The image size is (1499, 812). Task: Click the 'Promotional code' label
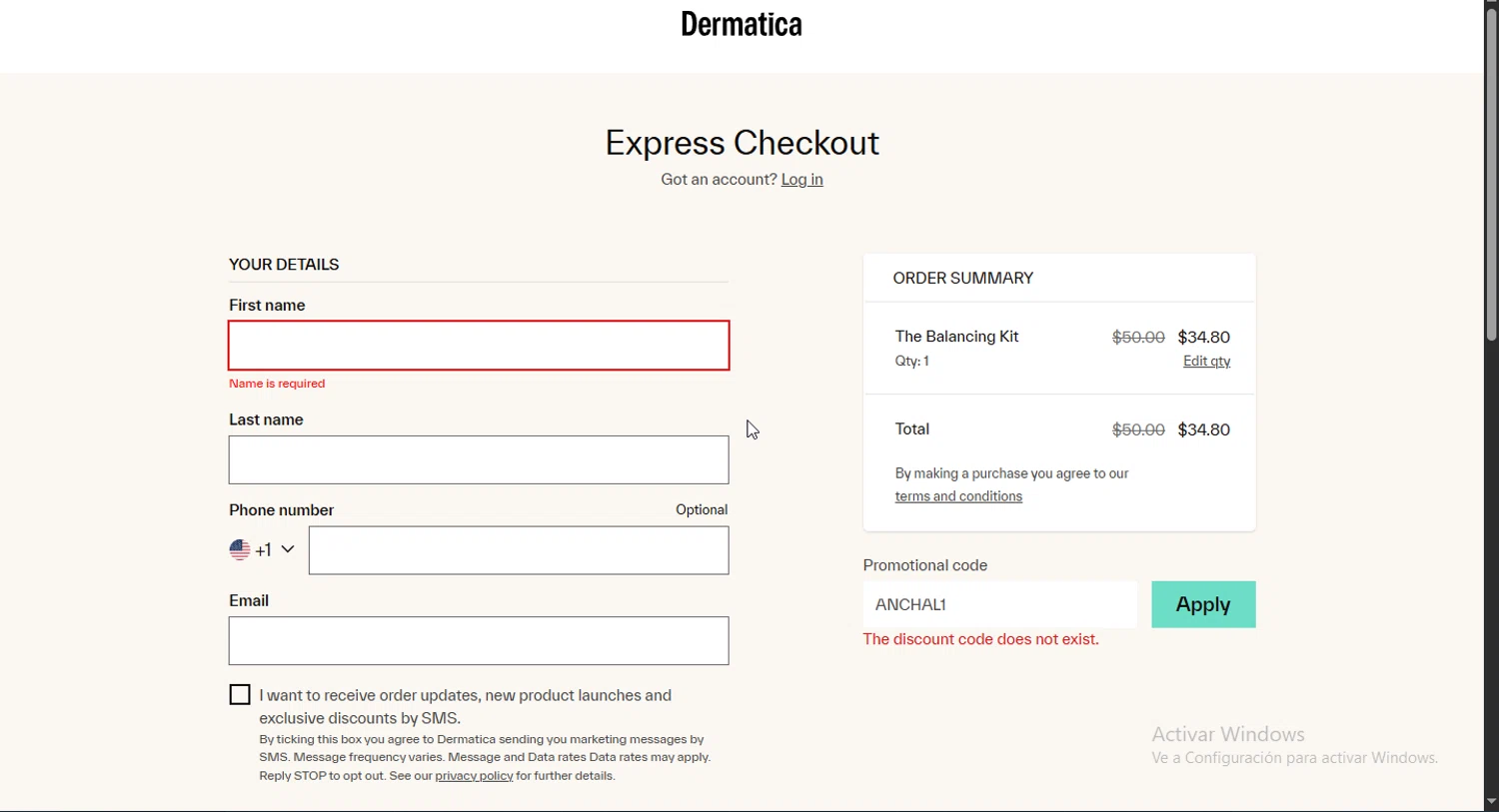click(x=925, y=565)
